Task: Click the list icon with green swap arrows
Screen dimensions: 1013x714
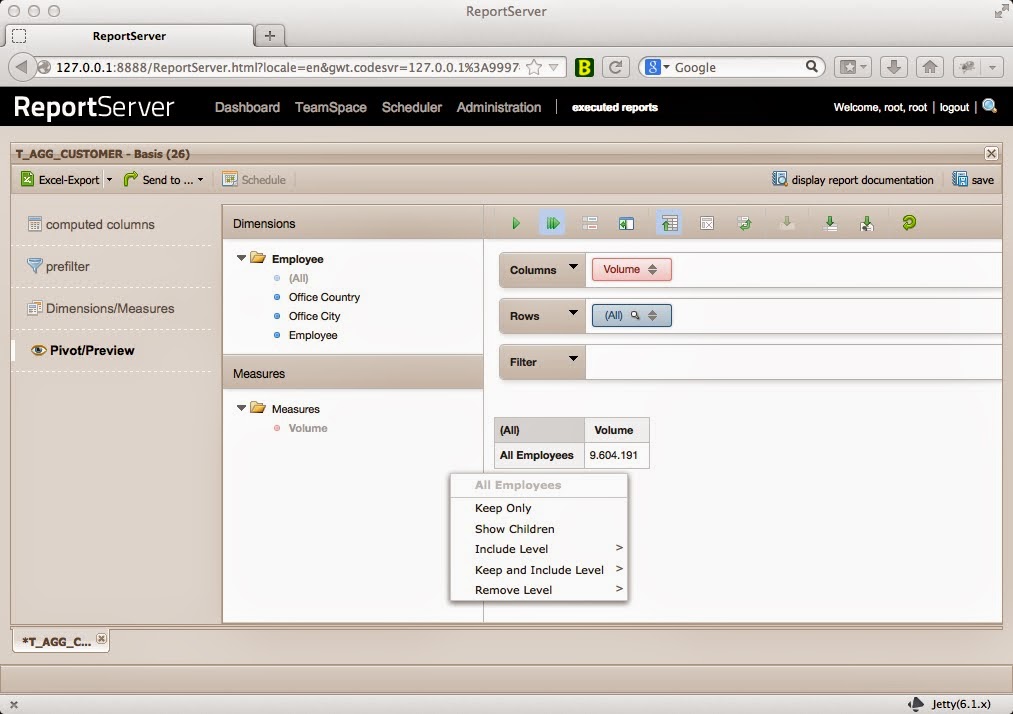Action: pos(745,224)
